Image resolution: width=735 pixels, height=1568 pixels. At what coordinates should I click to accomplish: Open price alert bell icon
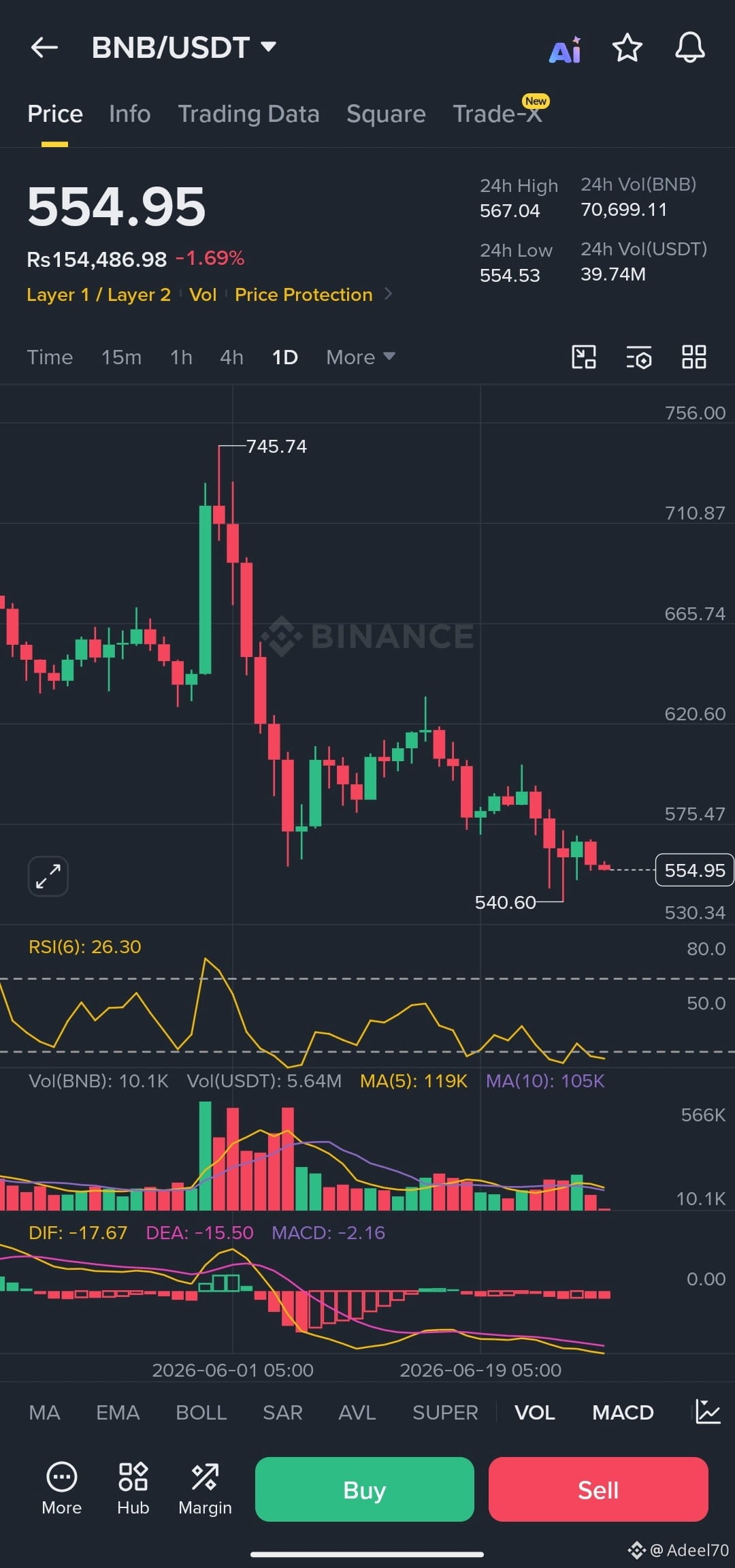coord(689,48)
